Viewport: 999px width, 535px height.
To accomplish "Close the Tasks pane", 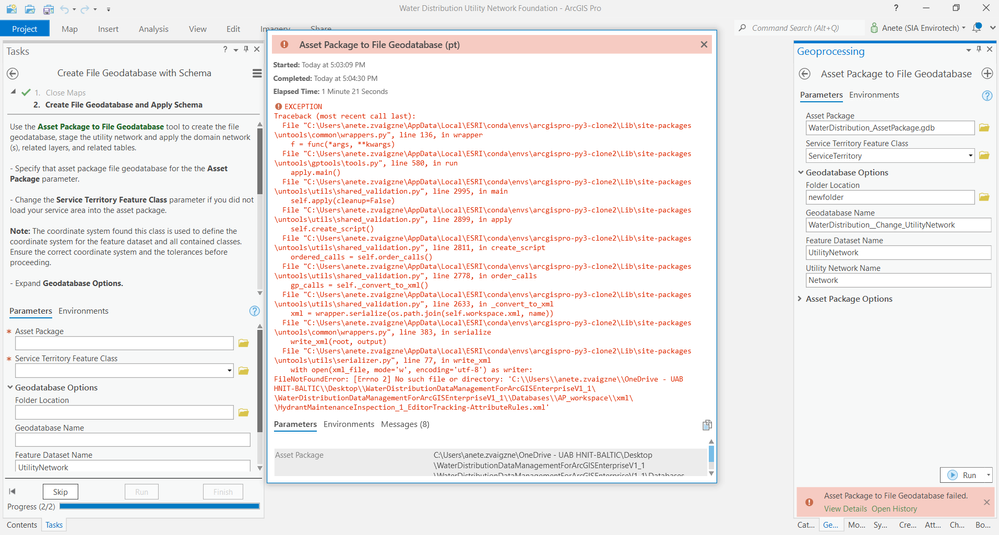I will point(257,49).
